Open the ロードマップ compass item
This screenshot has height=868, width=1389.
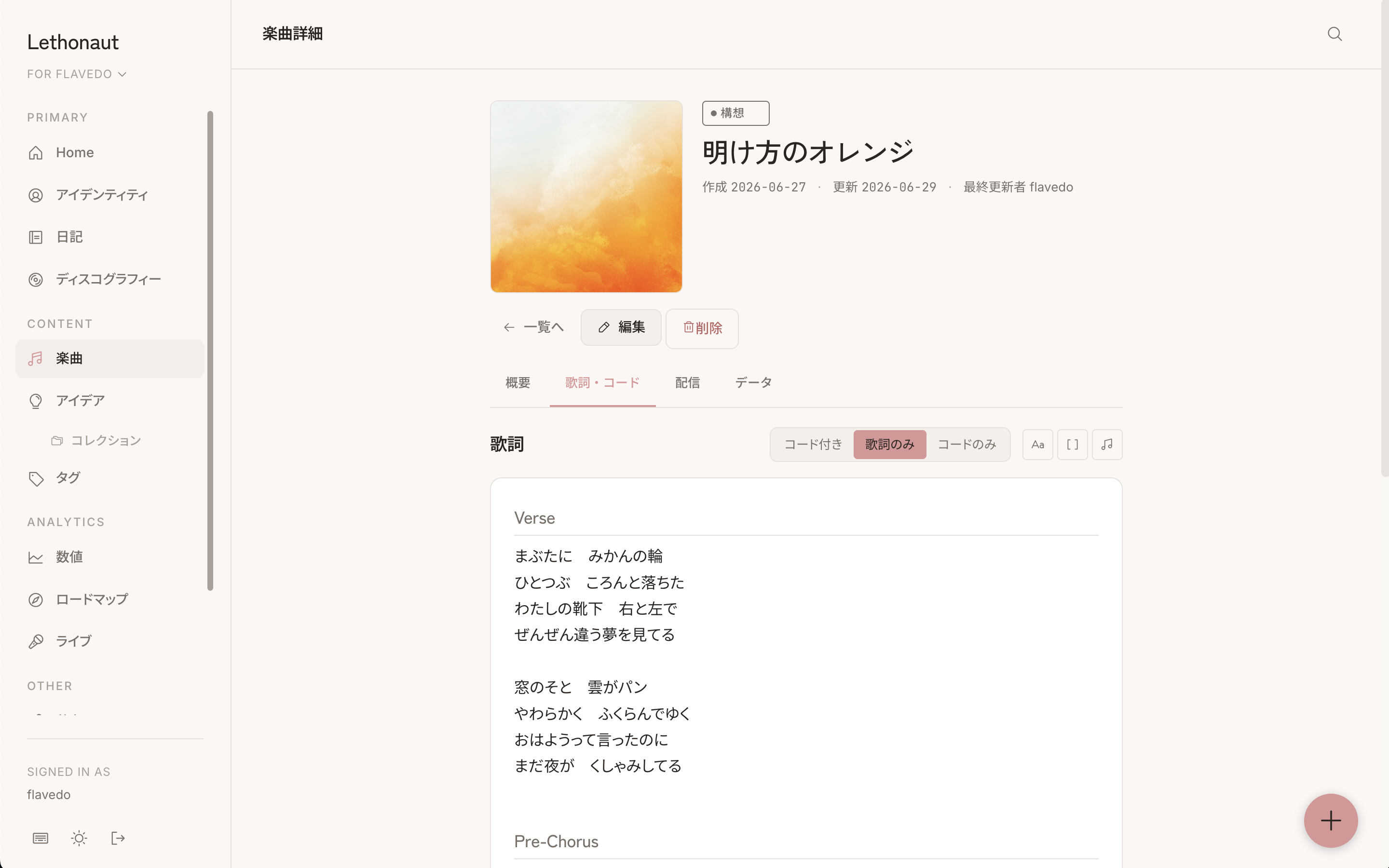tap(109, 599)
